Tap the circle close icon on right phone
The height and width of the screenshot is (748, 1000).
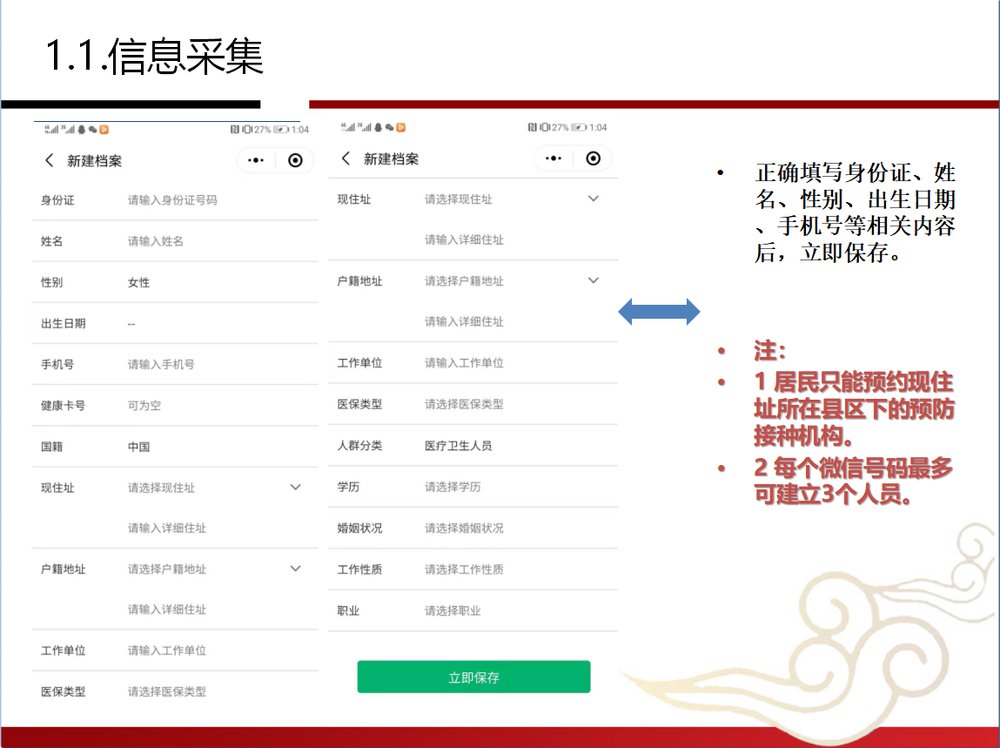point(593,159)
